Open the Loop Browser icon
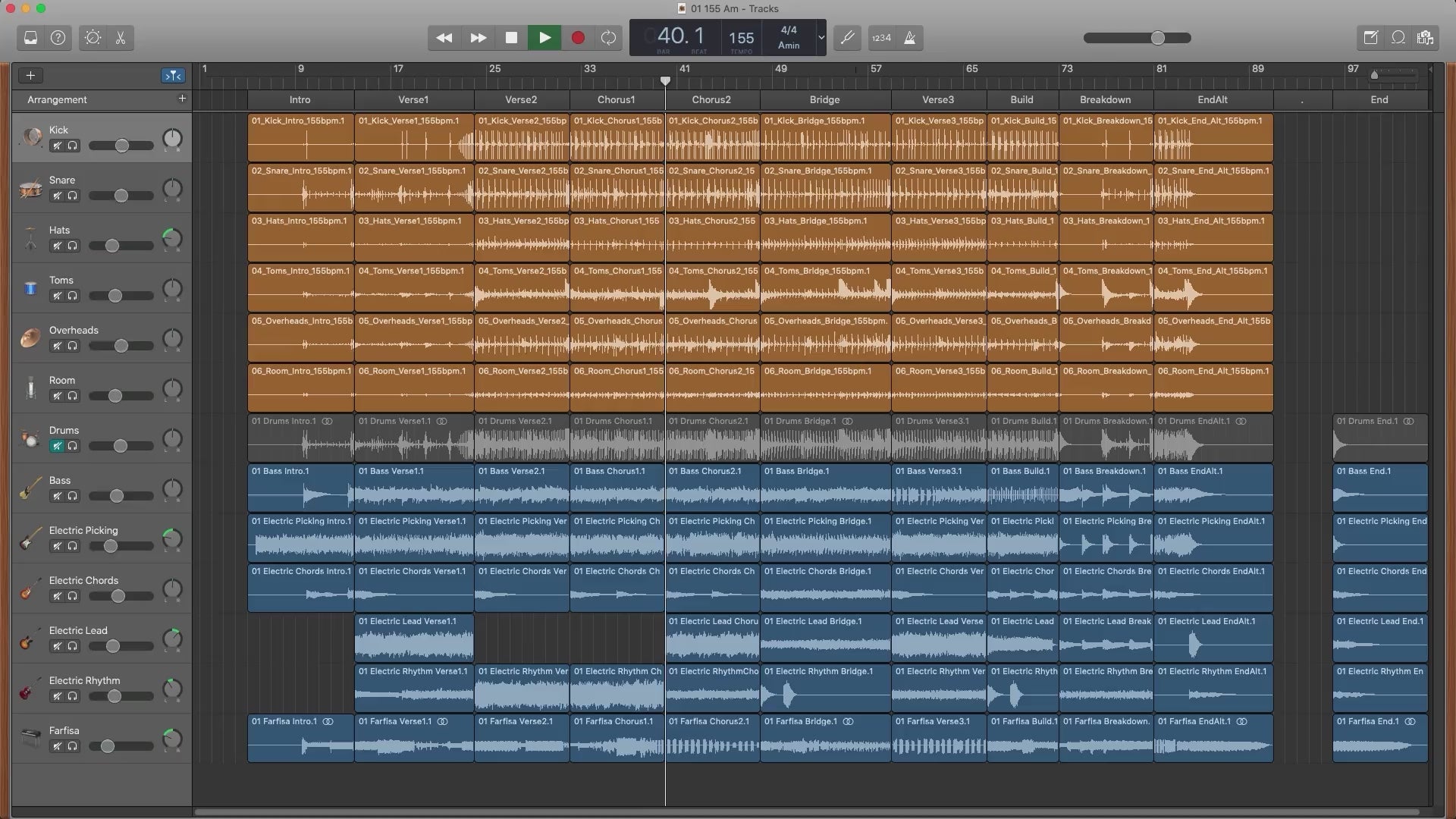1456x819 pixels. (x=1398, y=38)
